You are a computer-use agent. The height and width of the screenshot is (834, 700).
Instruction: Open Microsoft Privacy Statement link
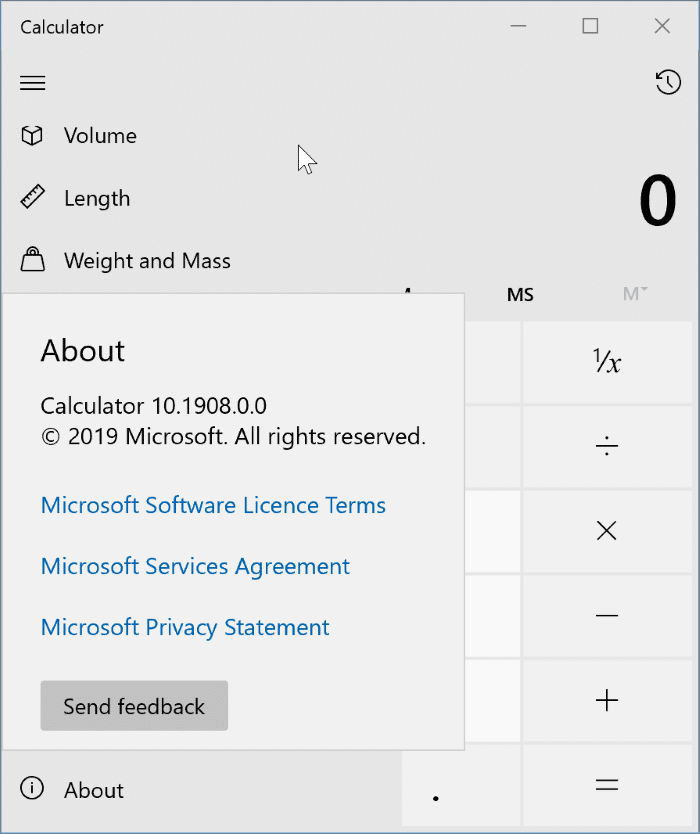pyautogui.click(x=185, y=628)
